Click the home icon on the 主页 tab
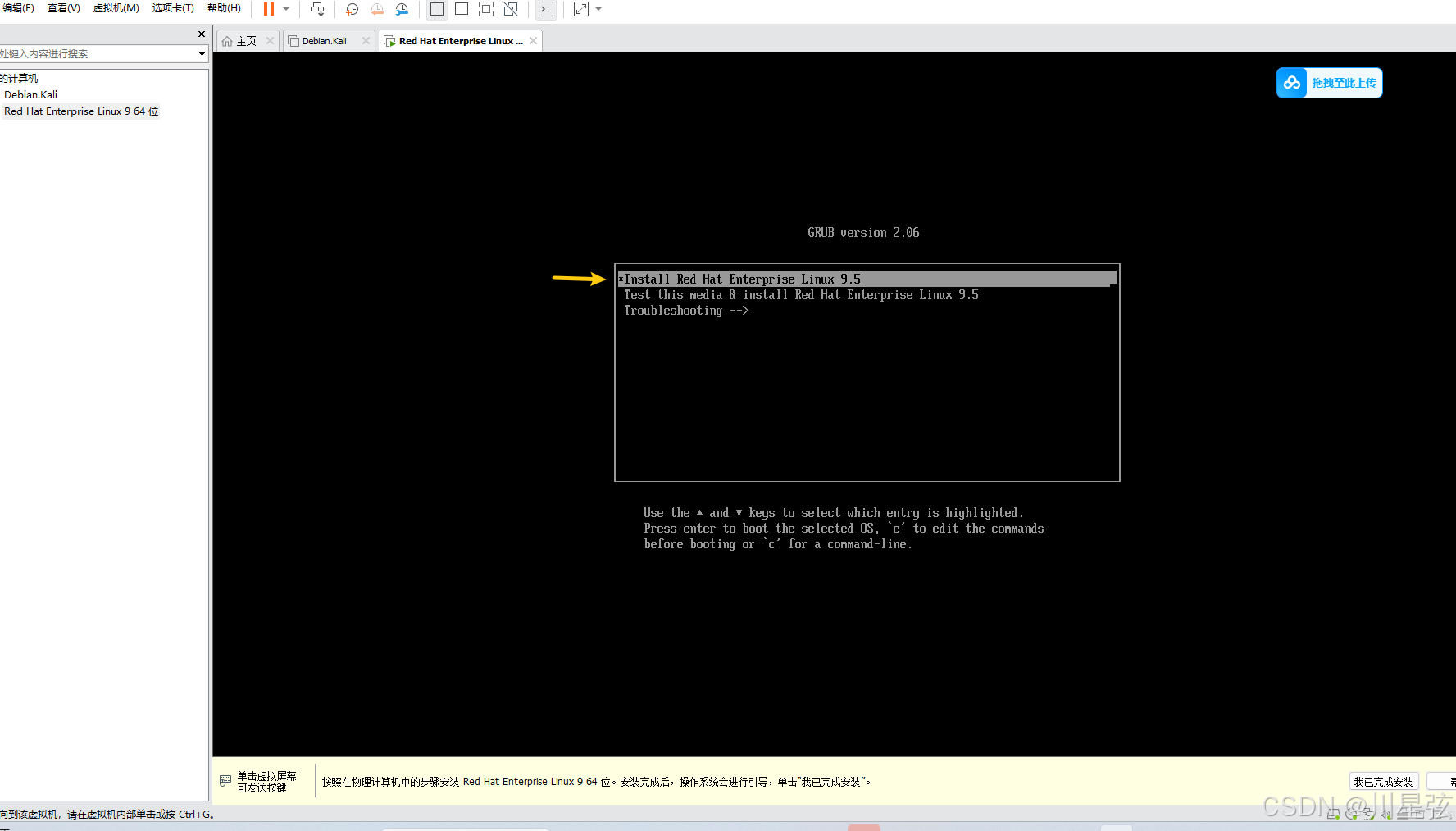Viewport: 1456px width, 831px height. pyautogui.click(x=227, y=41)
